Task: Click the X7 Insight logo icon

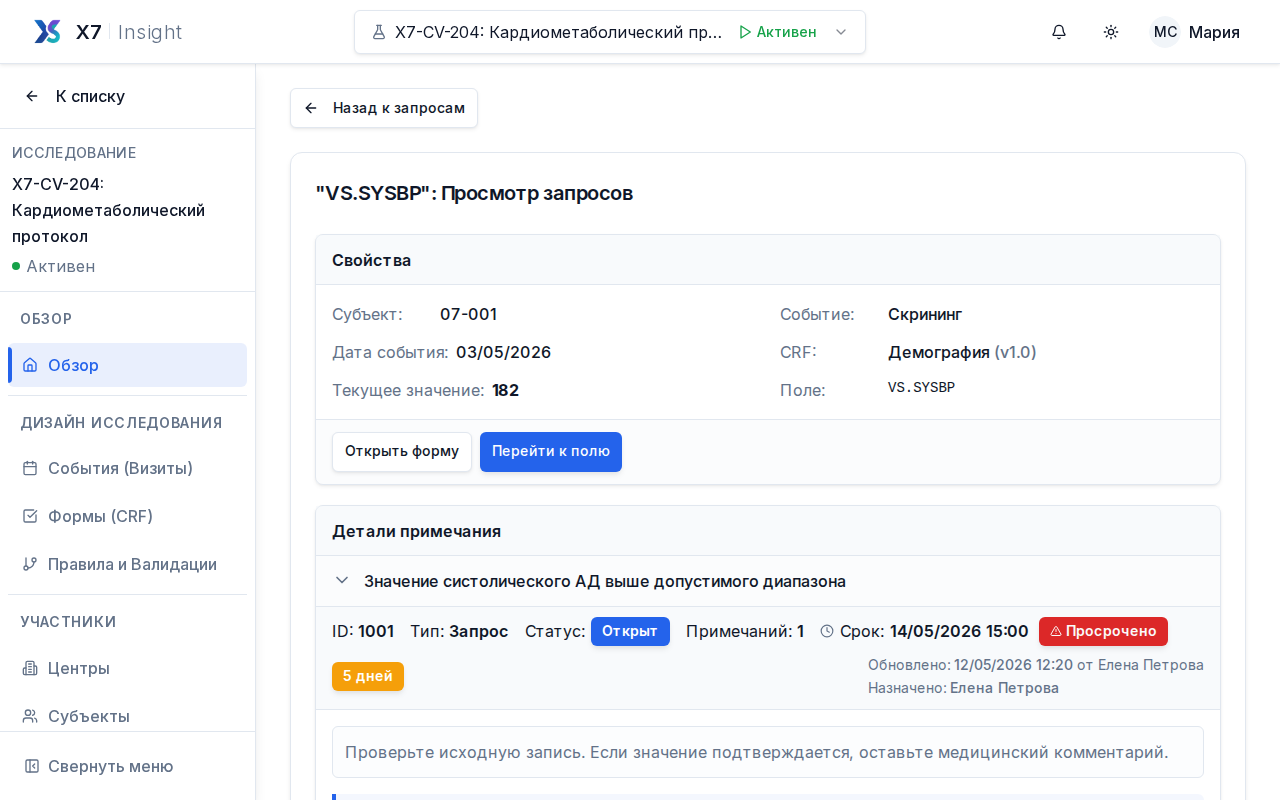Action: pyautogui.click(x=47, y=32)
